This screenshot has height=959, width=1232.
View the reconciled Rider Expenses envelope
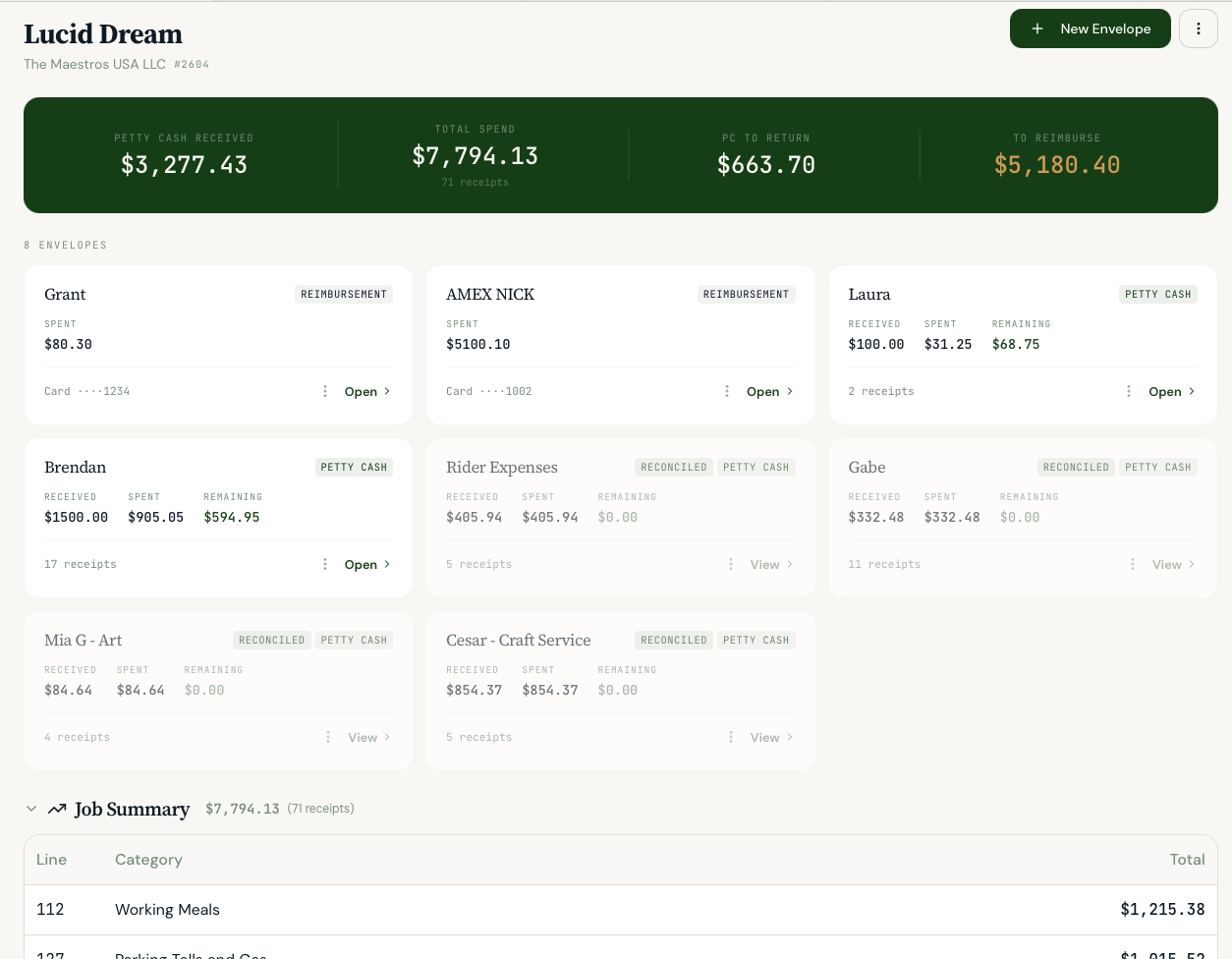(771, 564)
